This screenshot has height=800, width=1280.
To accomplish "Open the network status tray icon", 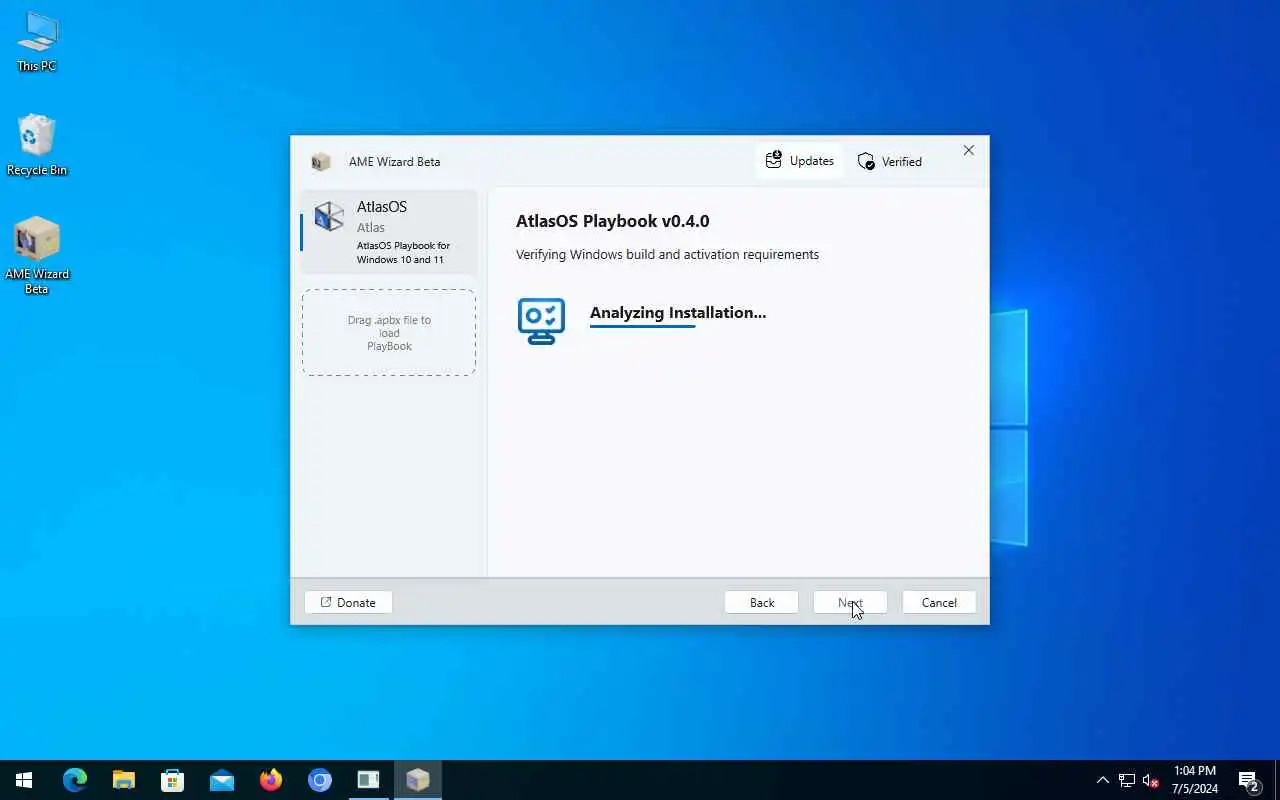I will [x=1127, y=780].
